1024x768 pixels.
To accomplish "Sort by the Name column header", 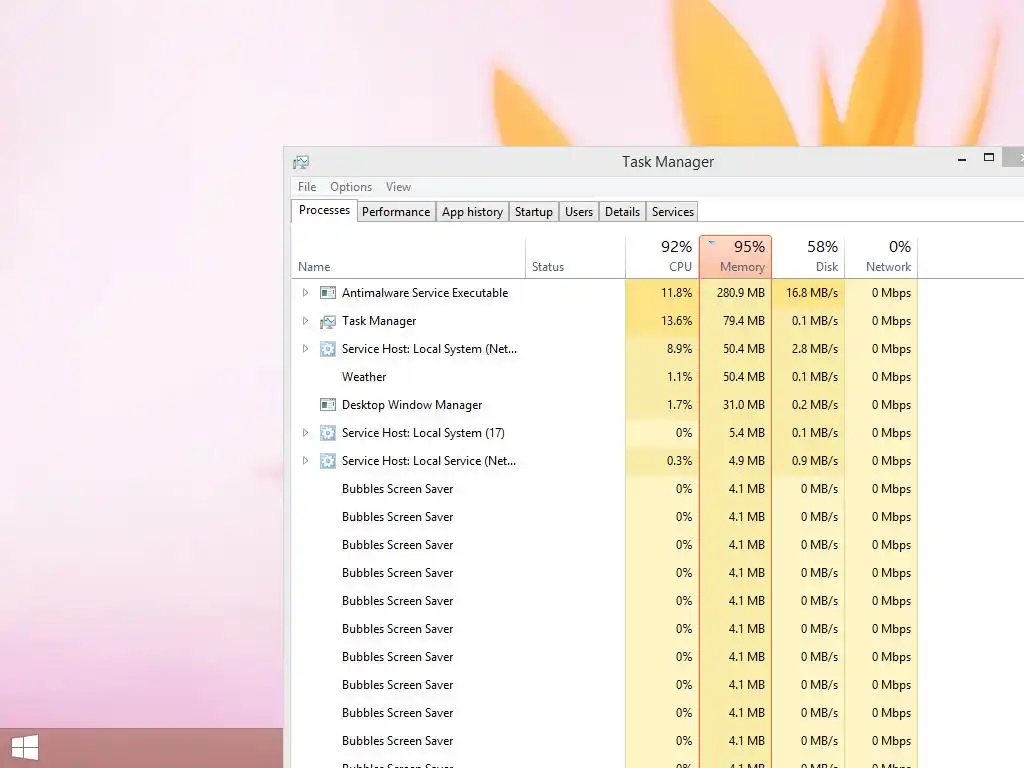I will coord(408,257).
